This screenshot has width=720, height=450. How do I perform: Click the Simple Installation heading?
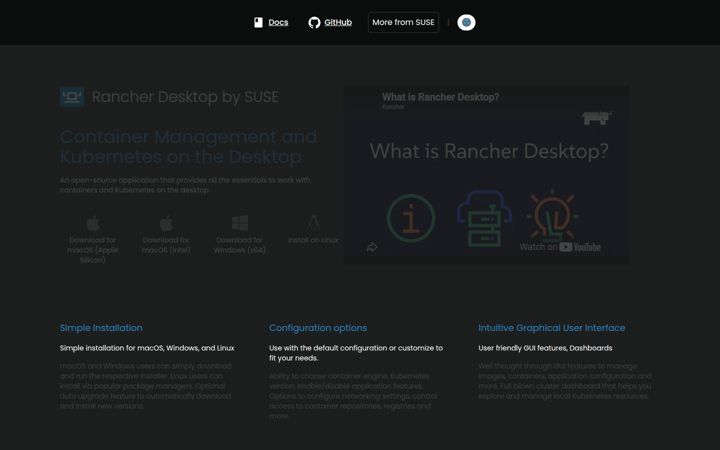[x=101, y=328]
